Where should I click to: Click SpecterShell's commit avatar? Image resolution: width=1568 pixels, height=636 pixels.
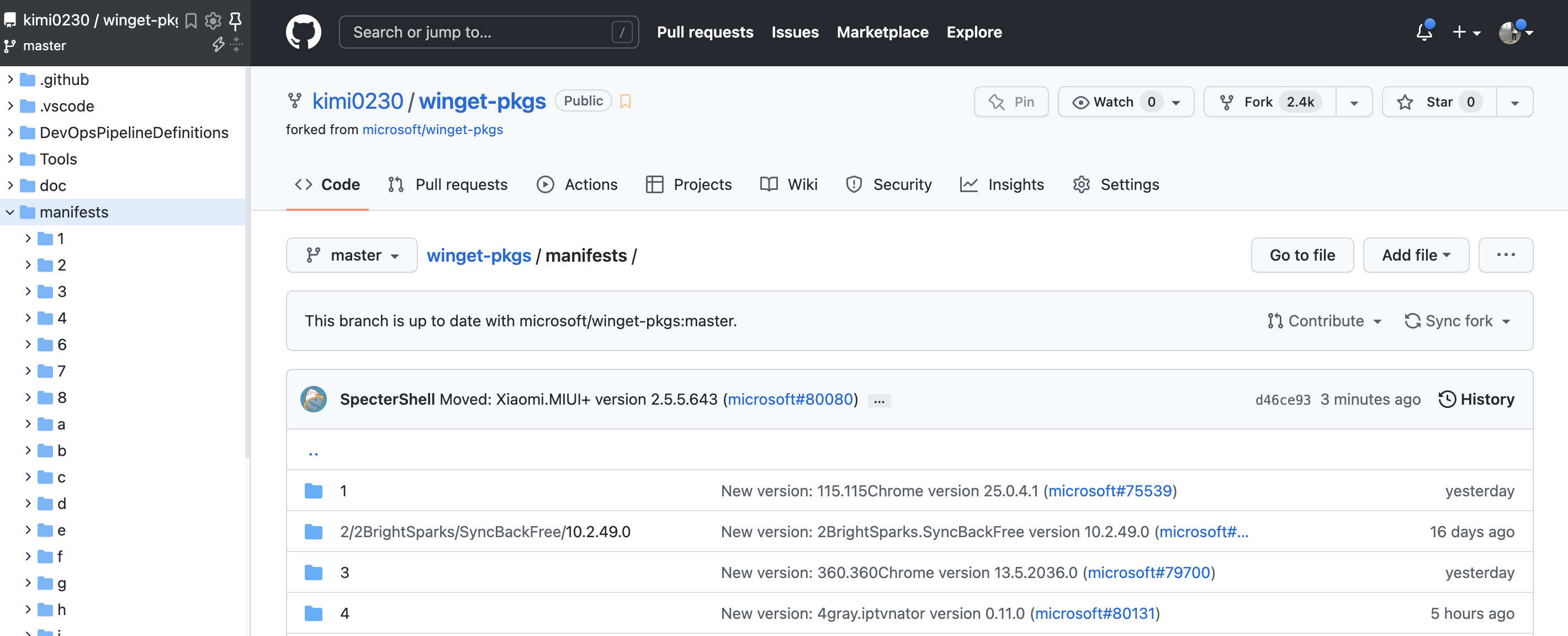[314, 399]
